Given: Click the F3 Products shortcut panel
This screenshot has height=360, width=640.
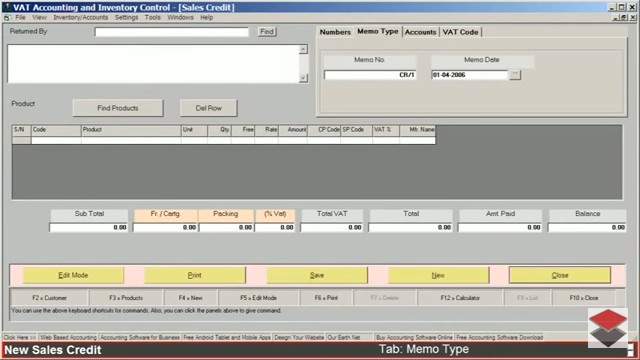Looking at the screenshot, I should [x=126, y=298].
